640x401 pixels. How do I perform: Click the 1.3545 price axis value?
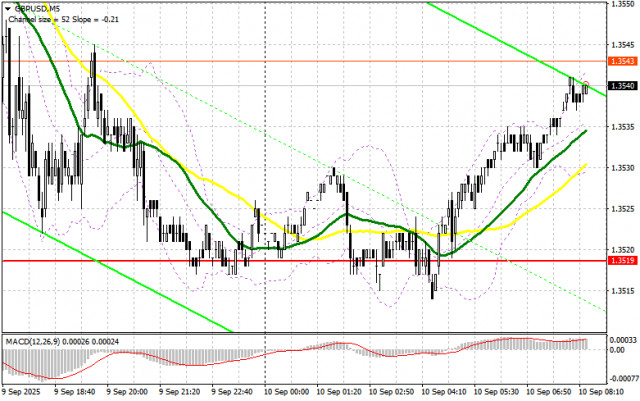coord(622,45)
